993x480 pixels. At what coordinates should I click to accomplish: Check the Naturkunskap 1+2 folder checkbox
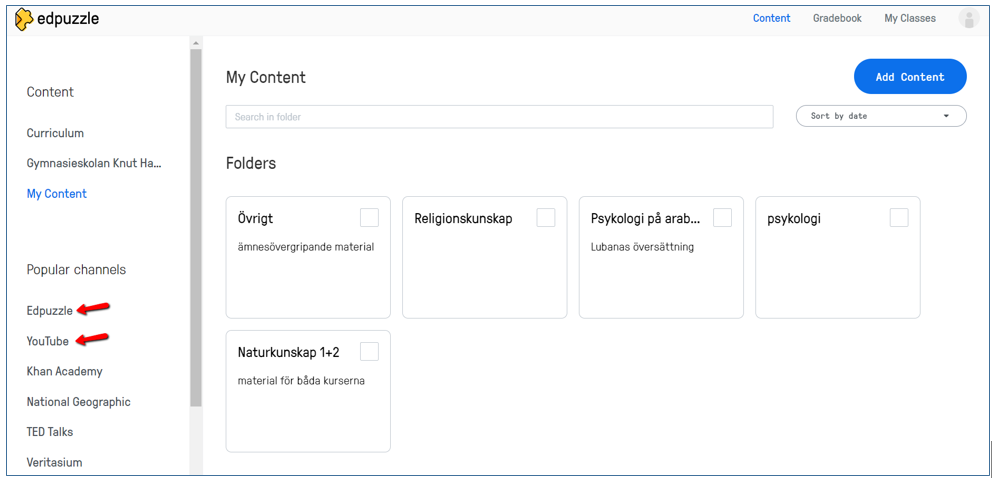369,351
